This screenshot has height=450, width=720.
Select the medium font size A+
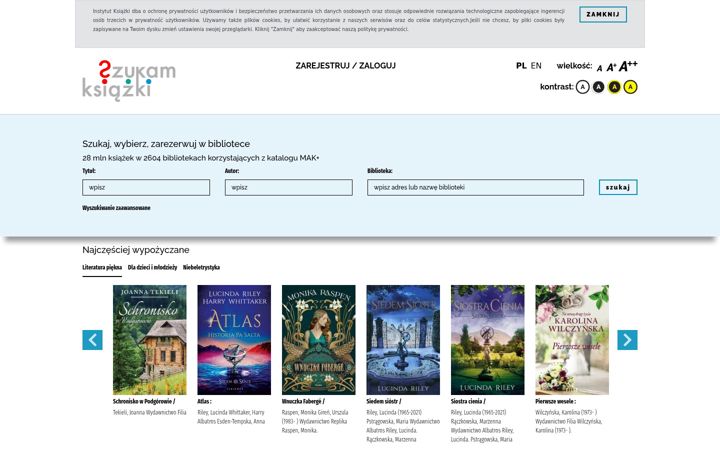click(611, 67)
